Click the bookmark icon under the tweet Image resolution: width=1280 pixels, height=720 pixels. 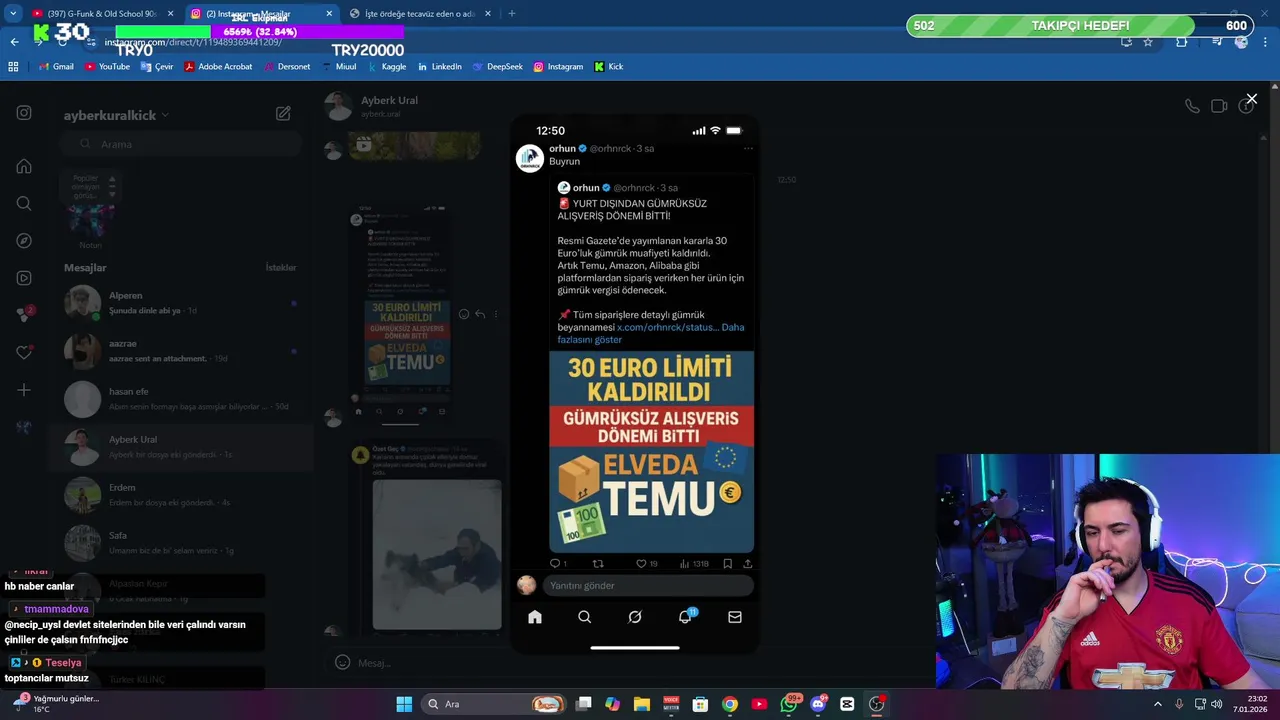pos(728,564)
